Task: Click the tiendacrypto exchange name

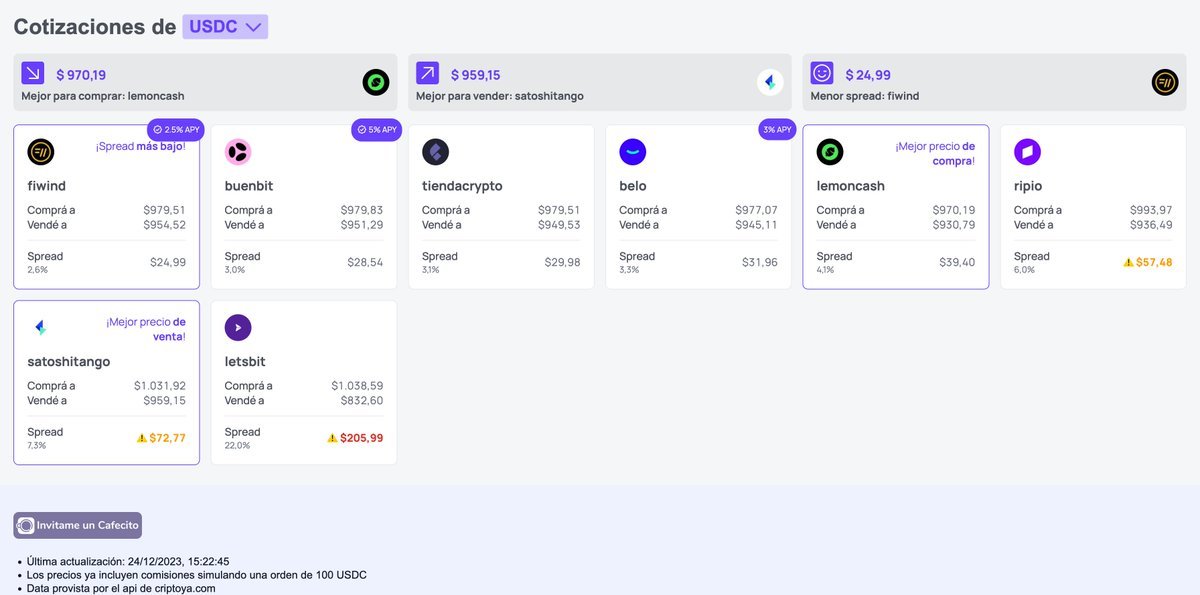Action: pos(462,186)
